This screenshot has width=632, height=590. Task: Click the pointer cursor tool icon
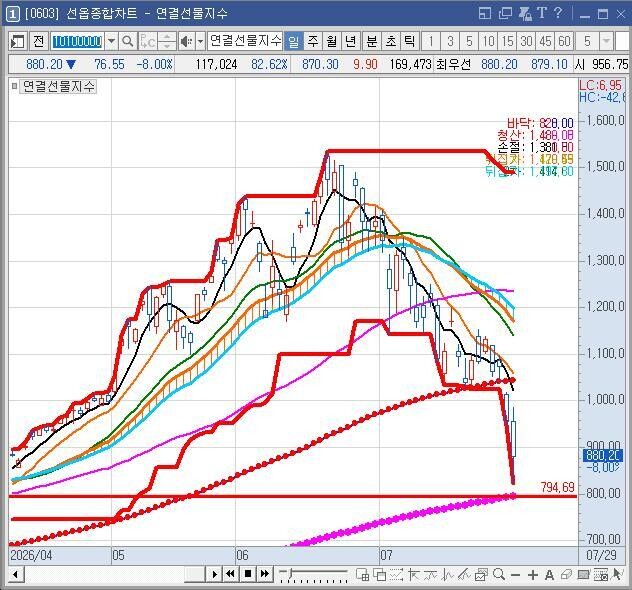tap(617, 574)
